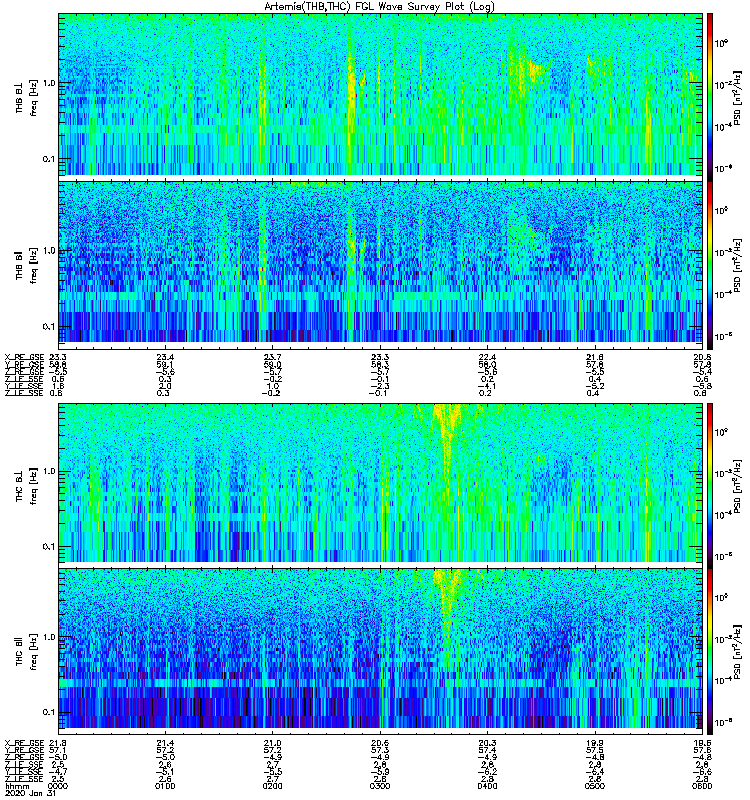750x800 pixels.
Task: Click the 0.1 frequency tick of the THB B-perpendicular panel
Action: coord(49,159)
